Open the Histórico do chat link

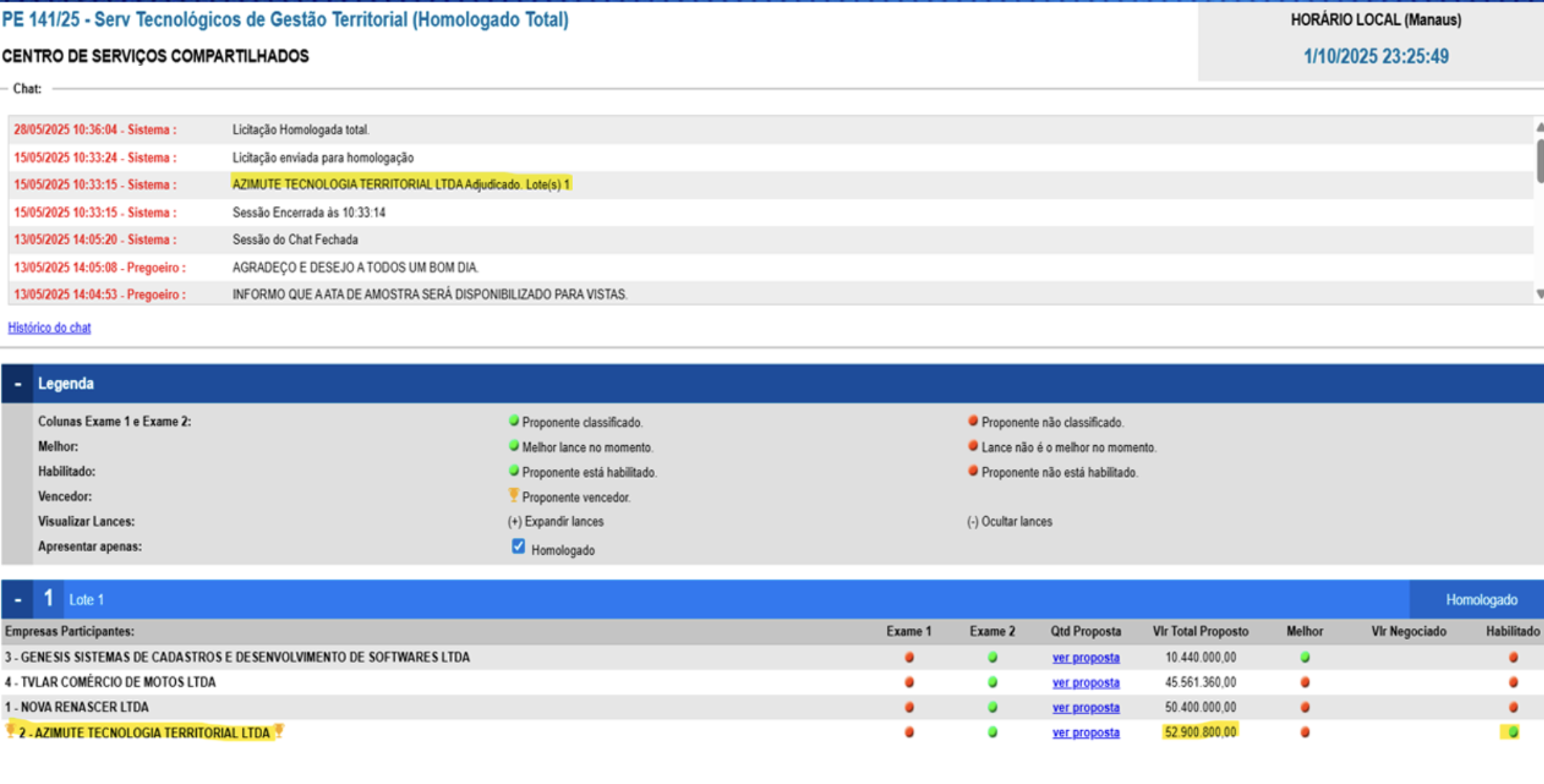[x=50, y=327]
